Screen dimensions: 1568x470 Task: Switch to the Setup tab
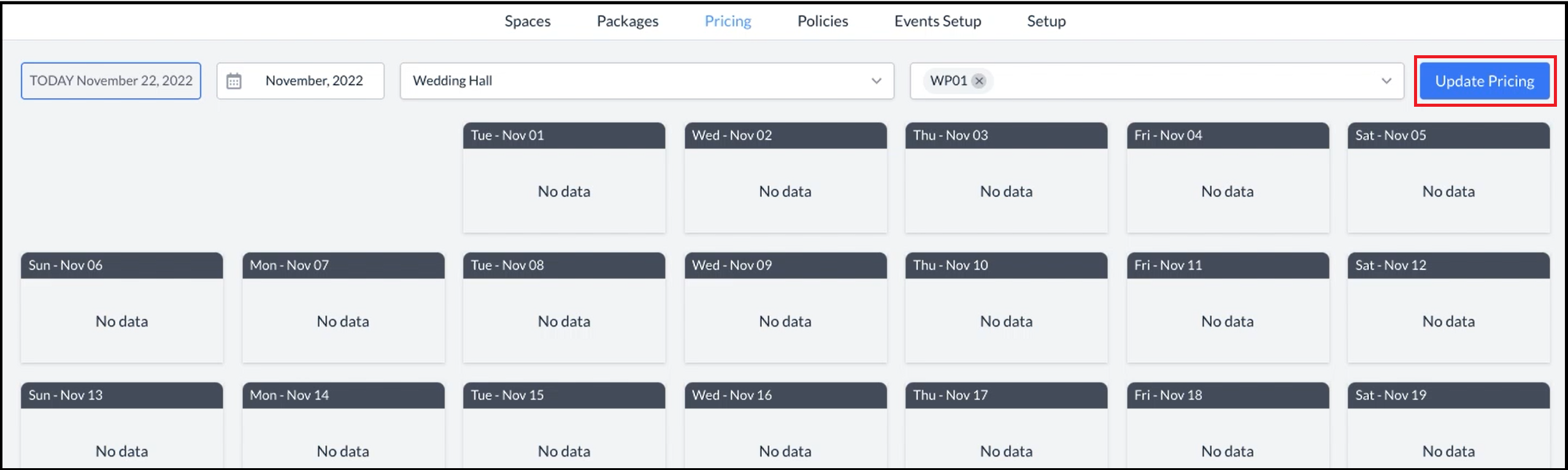pos(1046,21)
